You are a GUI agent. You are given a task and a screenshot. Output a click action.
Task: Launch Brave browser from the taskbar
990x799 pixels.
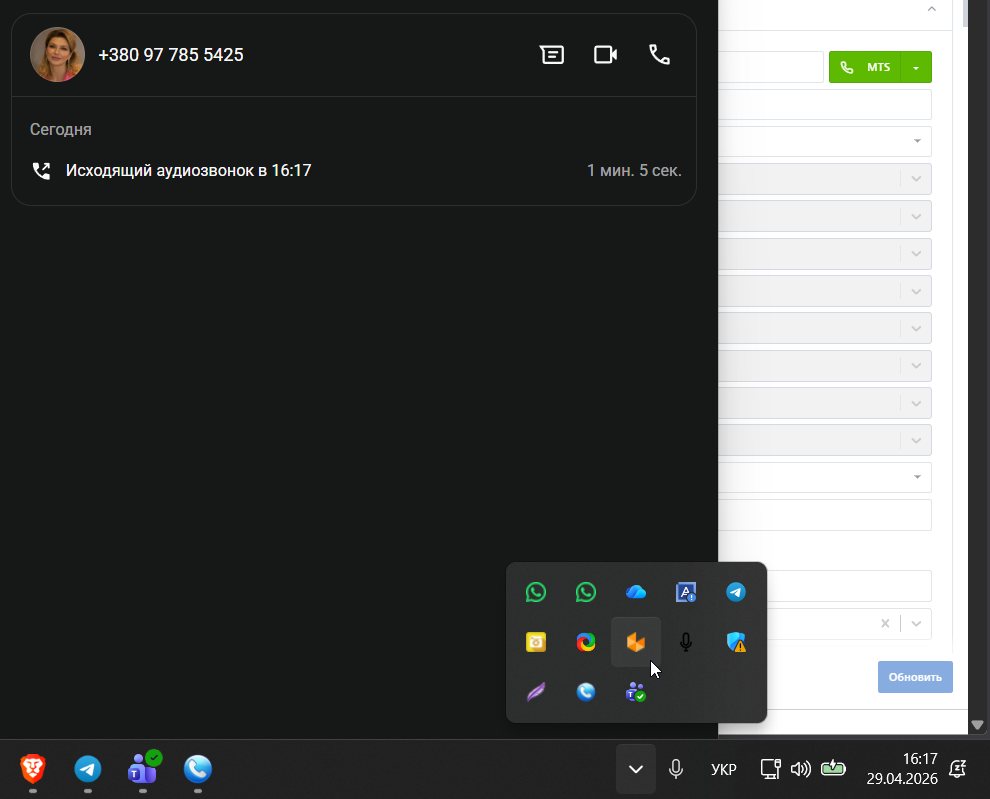(33, 769)
